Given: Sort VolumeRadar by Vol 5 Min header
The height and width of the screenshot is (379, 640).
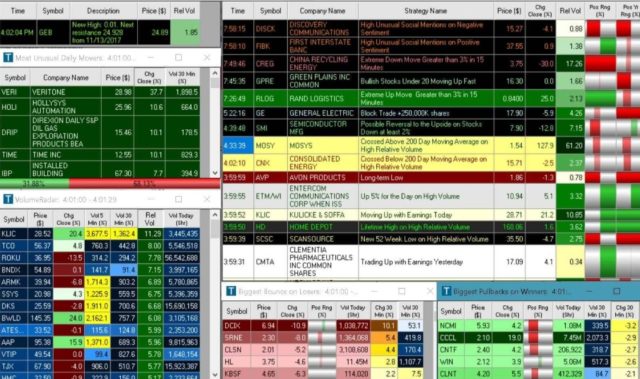Looking at the screenshot, I should tap(97, 219).
